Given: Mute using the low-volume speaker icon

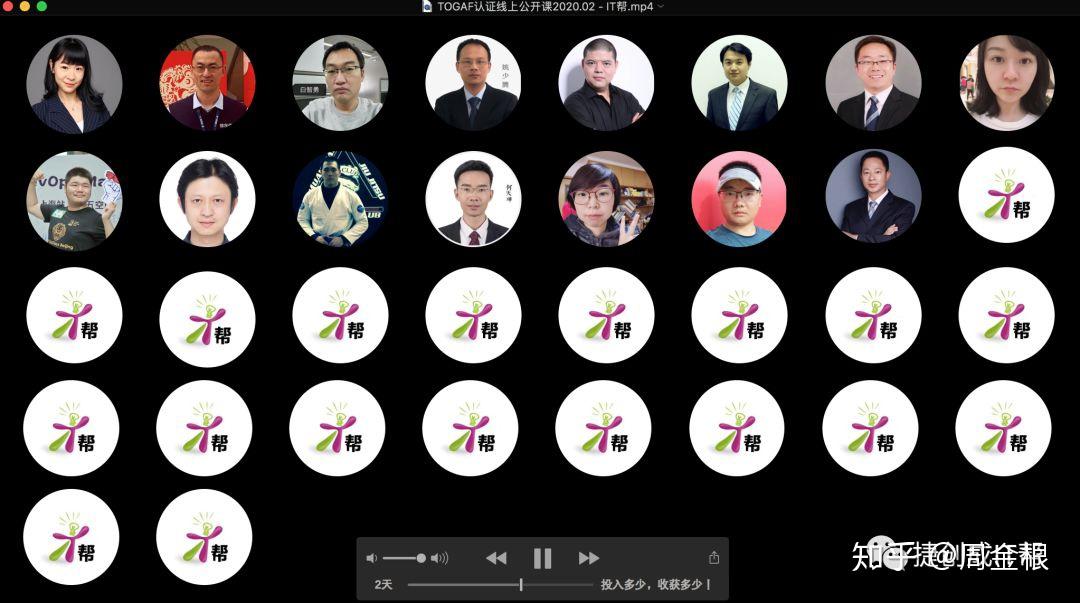Looking at the screenshot, I should [372, 558].
